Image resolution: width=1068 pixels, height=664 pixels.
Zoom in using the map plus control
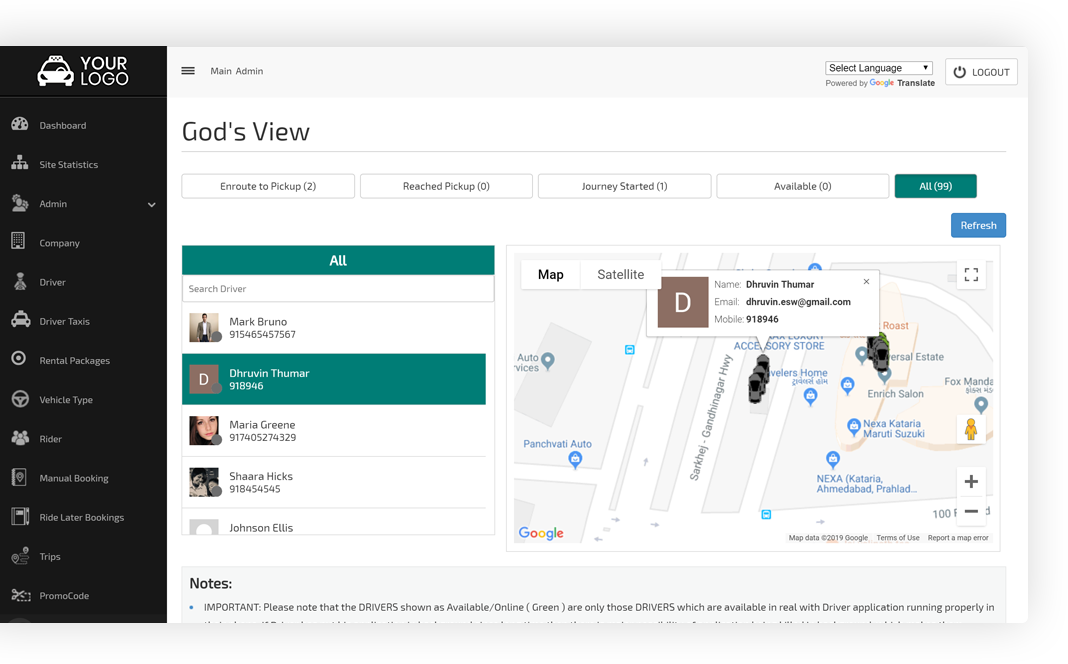pyautogui.click(x=971, y=481)
